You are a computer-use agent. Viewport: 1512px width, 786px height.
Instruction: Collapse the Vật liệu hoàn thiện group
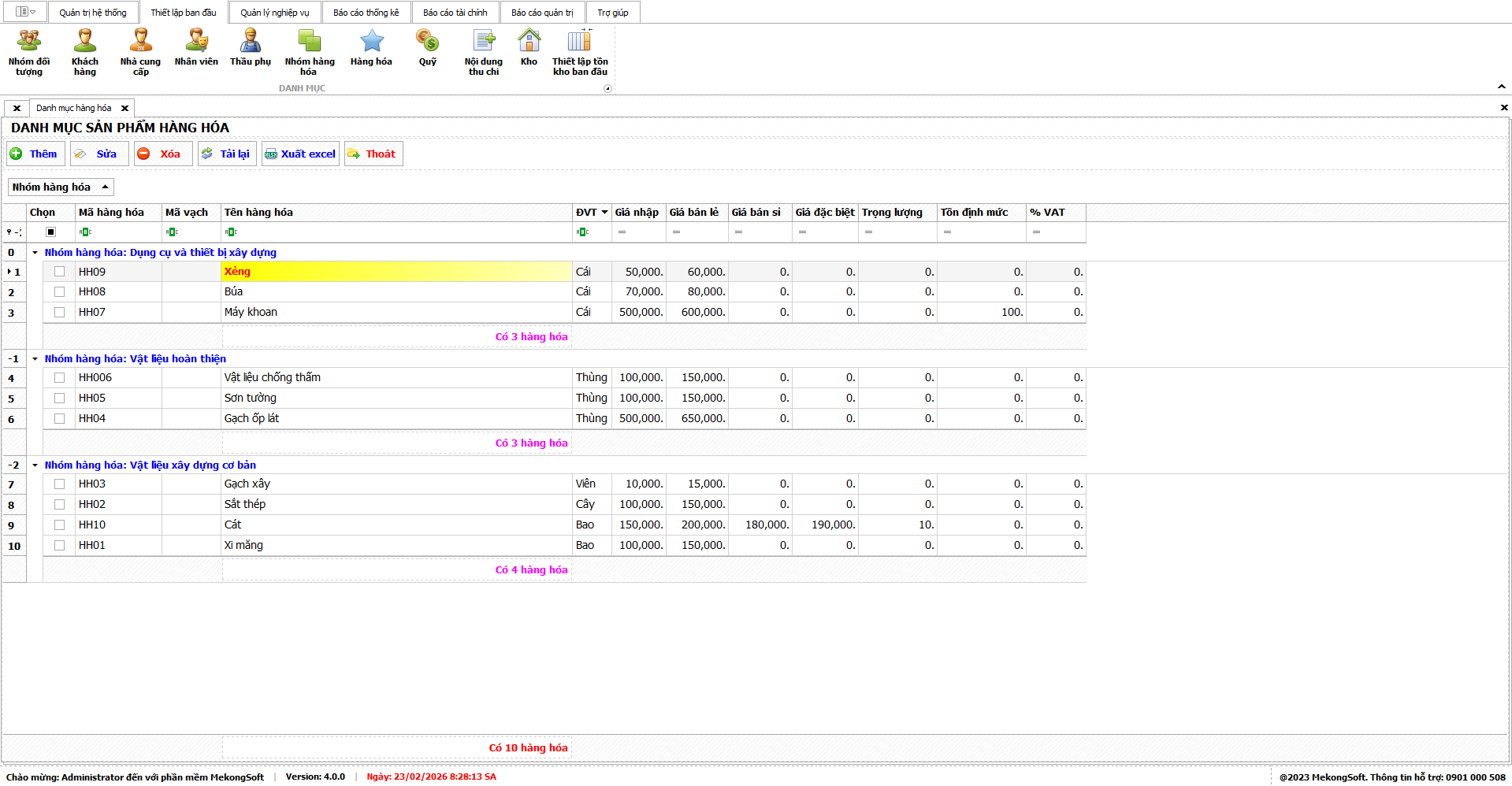[35, 359]
